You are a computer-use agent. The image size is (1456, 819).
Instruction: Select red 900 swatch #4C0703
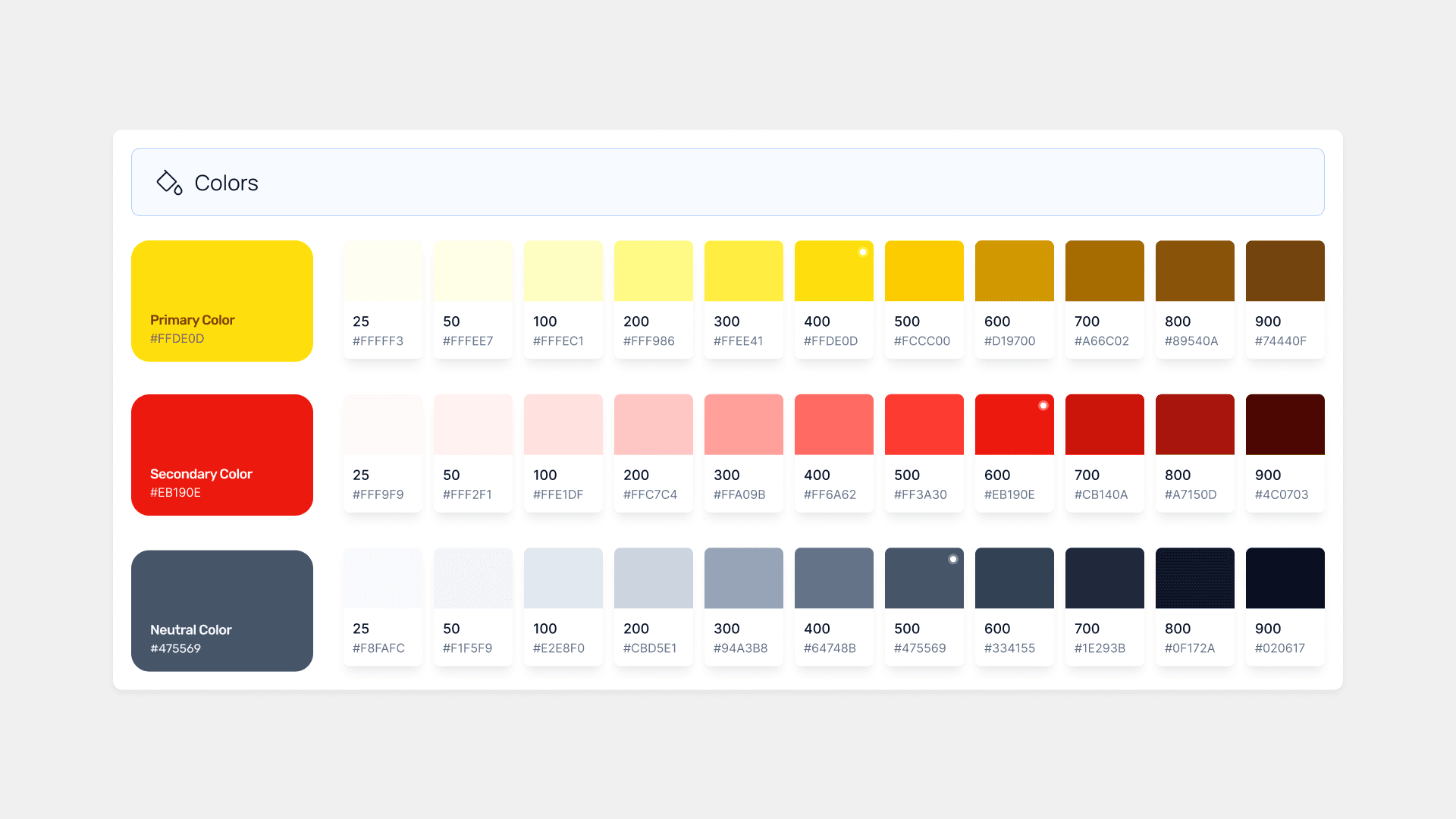tap(1285, 425)
